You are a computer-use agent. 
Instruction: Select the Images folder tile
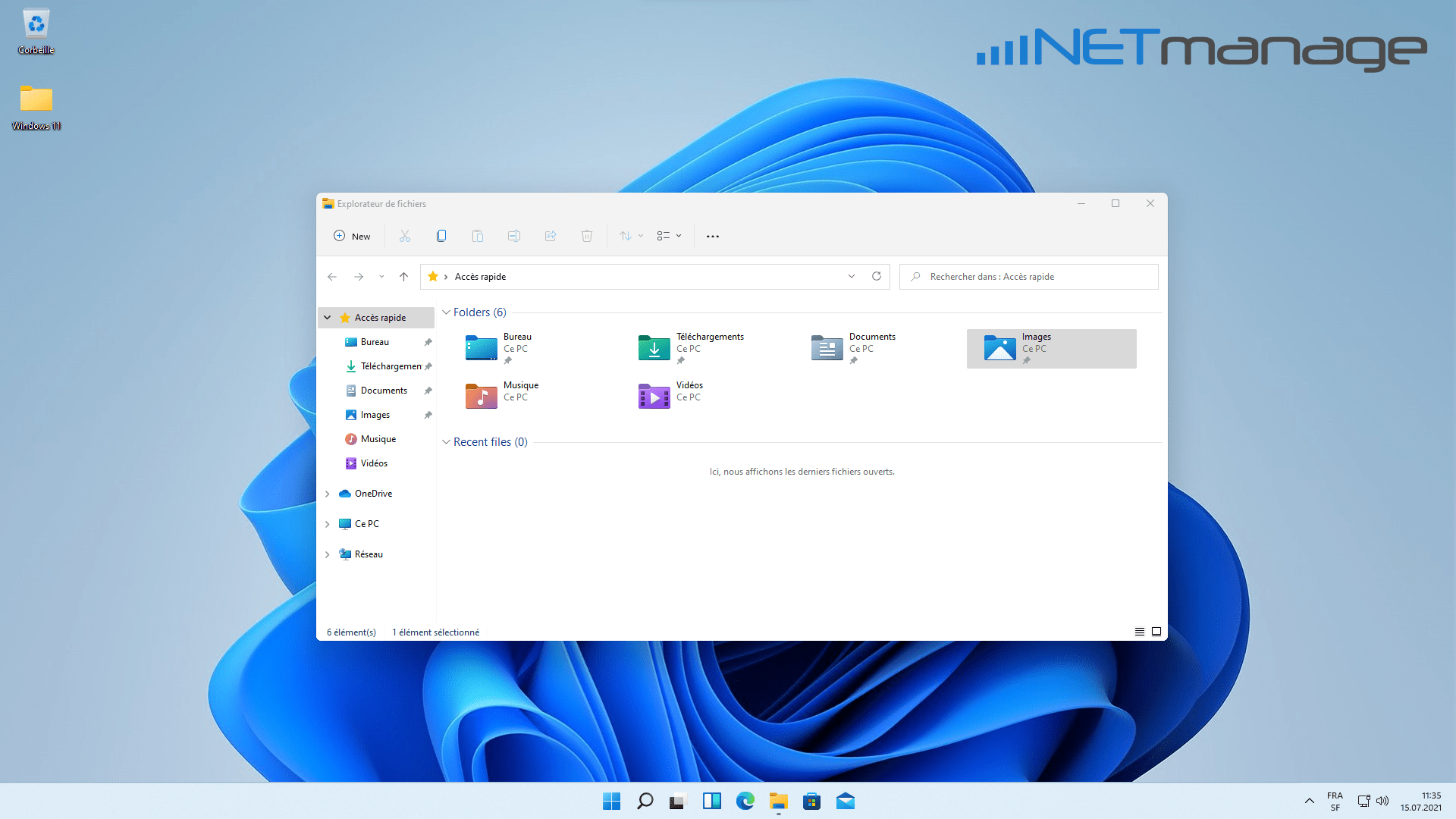tap(1051, 349)
